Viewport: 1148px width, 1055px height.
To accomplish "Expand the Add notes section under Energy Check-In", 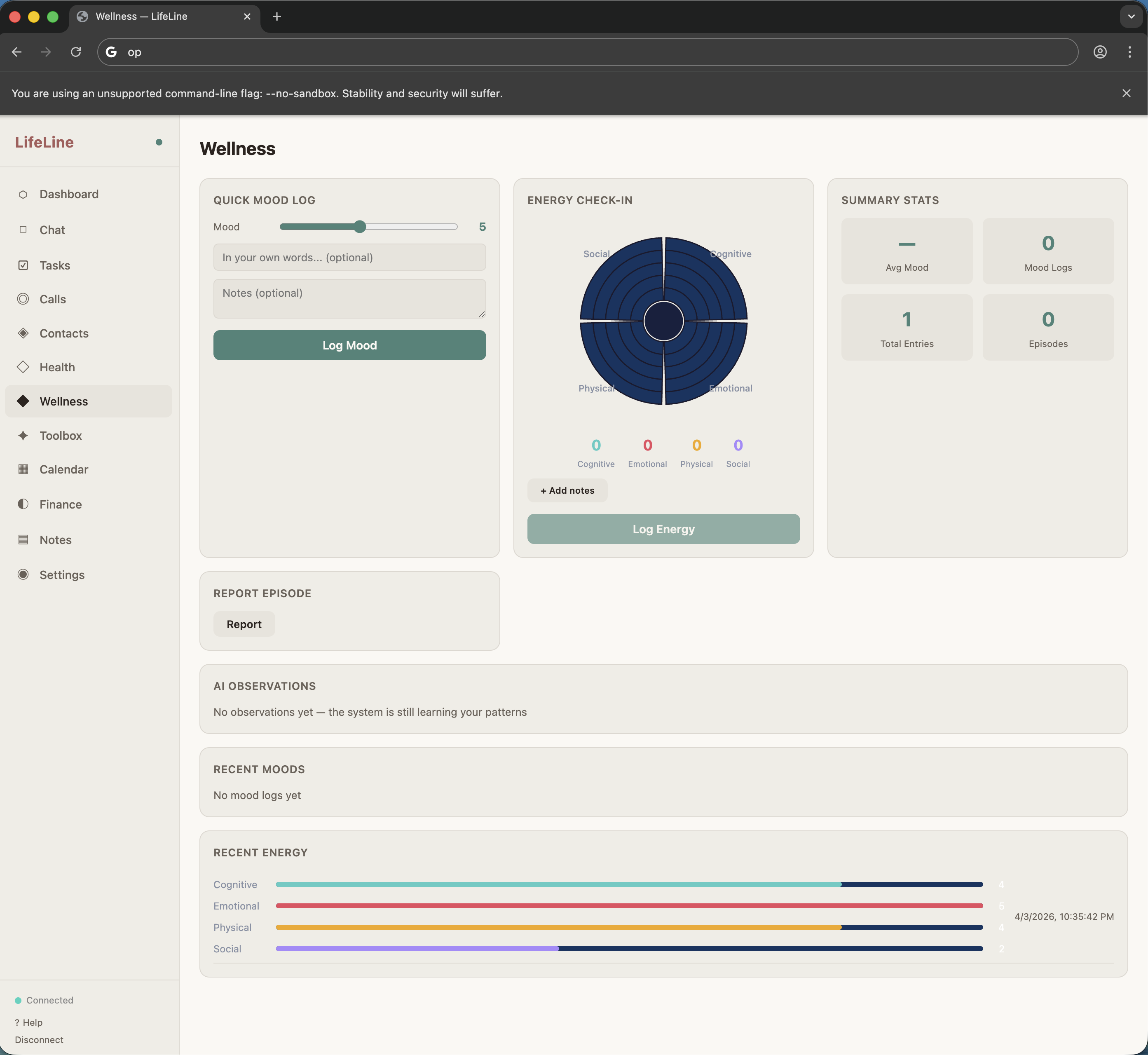I will (x=567, y=490).
